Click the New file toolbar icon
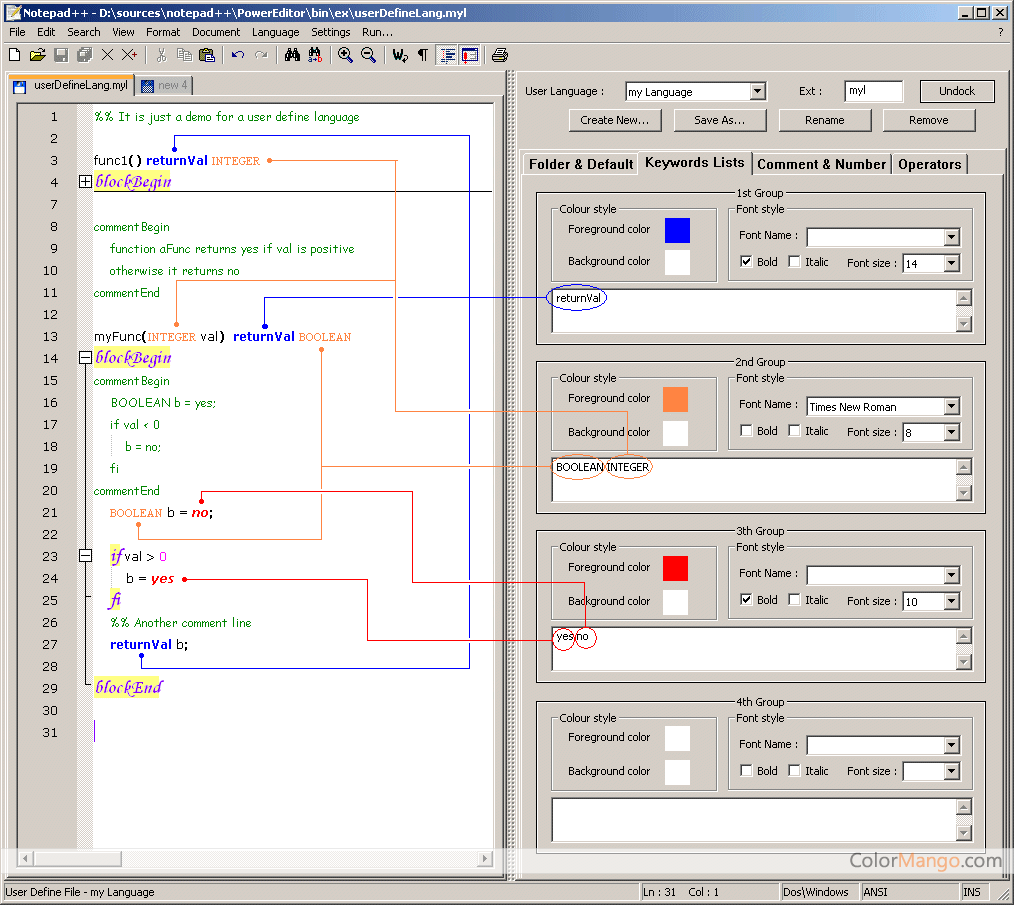 tap(14, 55)
